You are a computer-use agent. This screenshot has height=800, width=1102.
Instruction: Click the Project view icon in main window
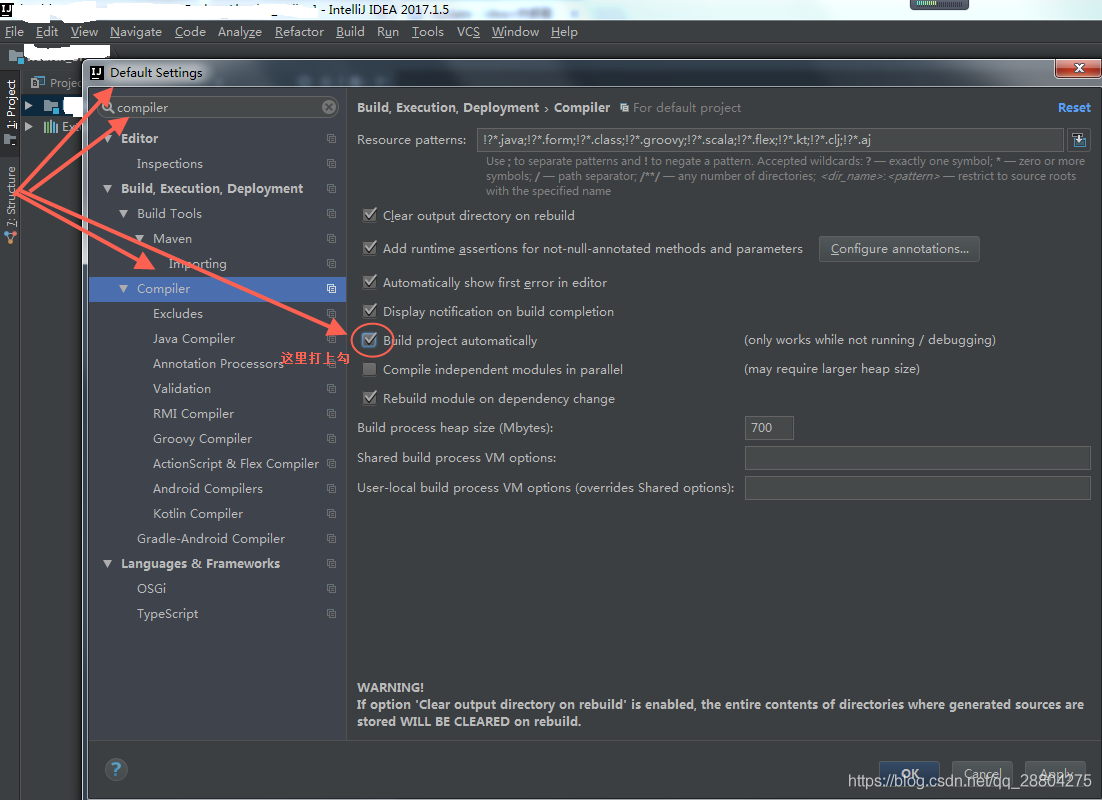click(x=37, y=82)
